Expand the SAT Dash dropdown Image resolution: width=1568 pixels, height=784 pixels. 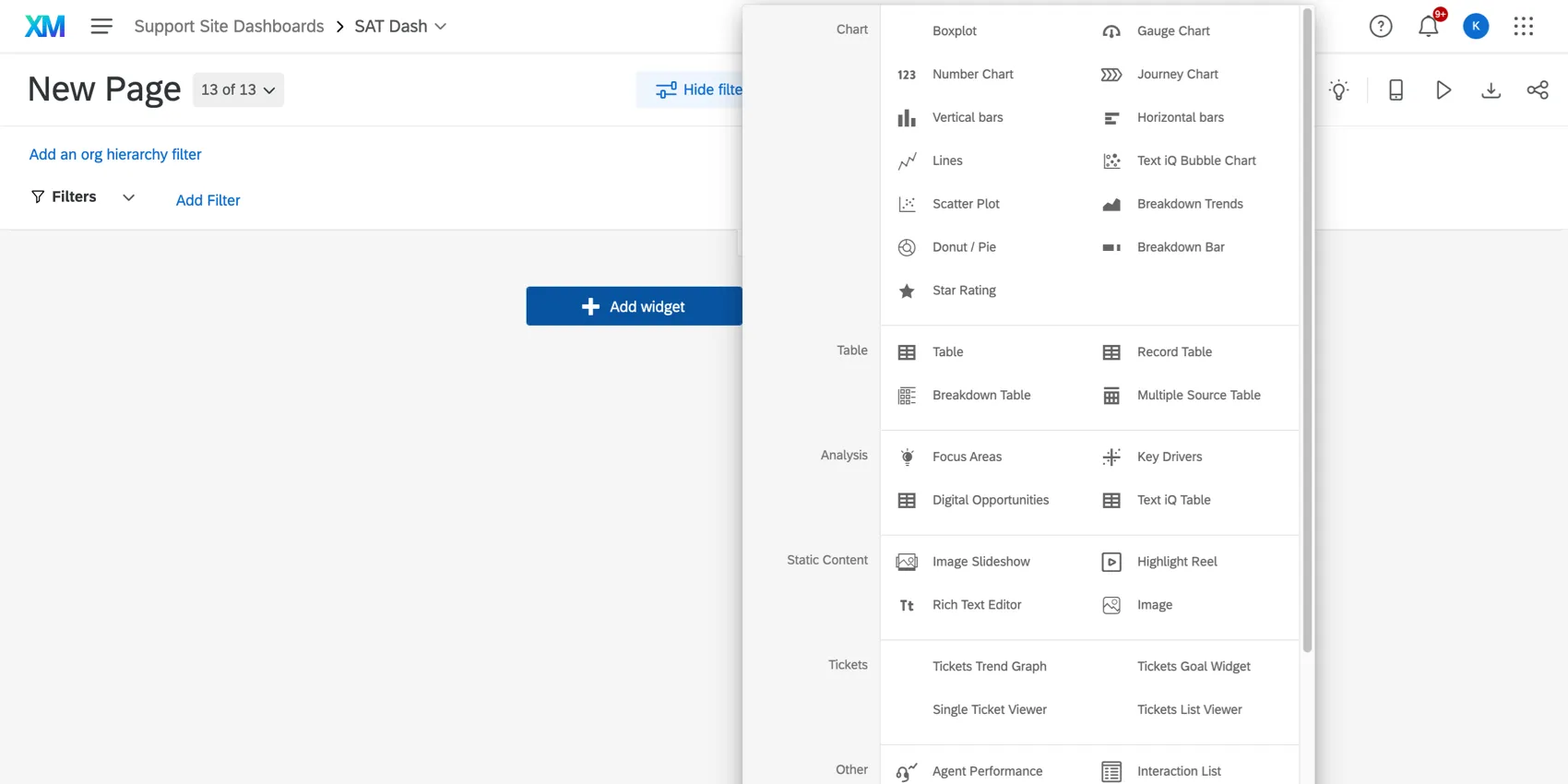400,27
